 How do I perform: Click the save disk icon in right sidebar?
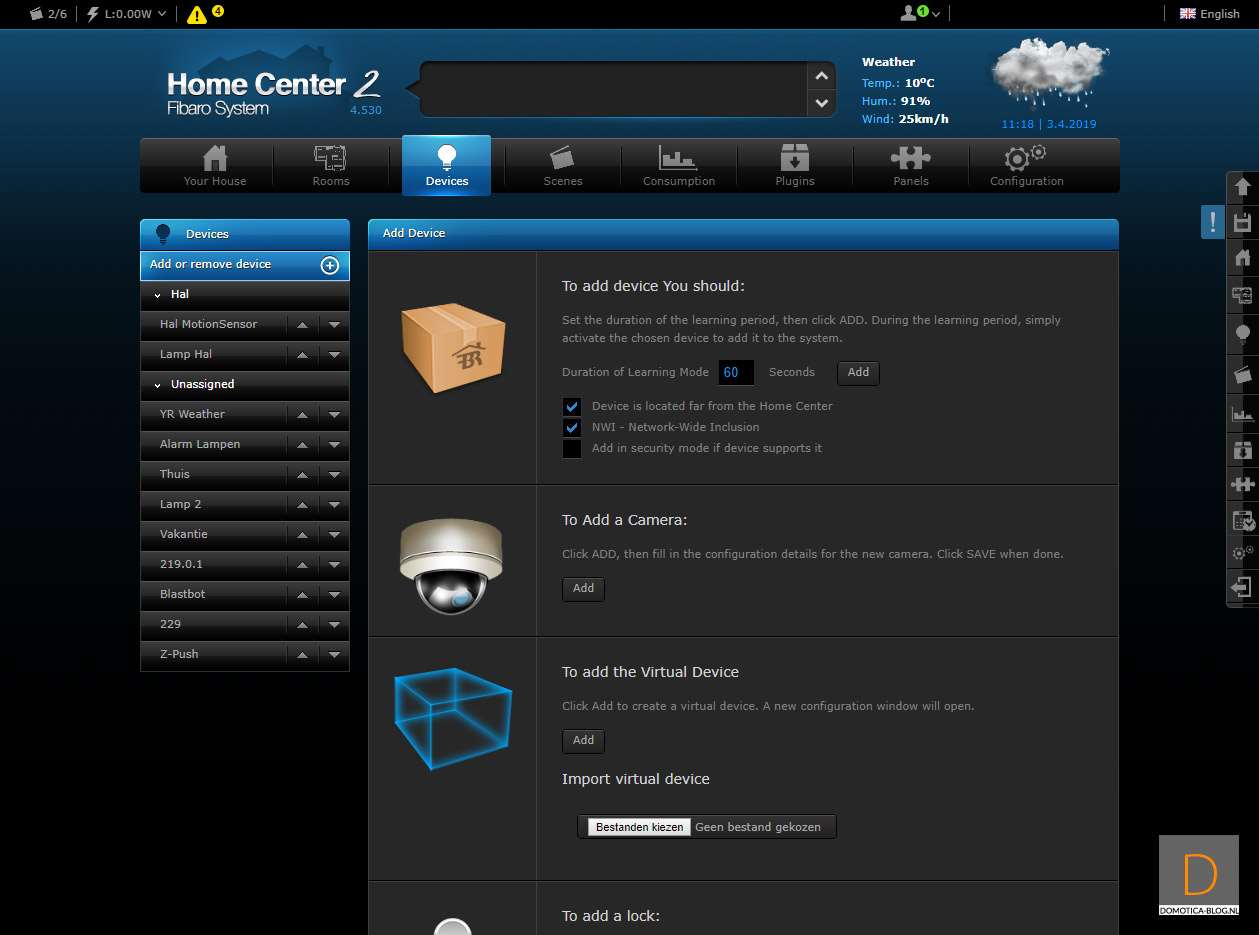[1242, 223]
